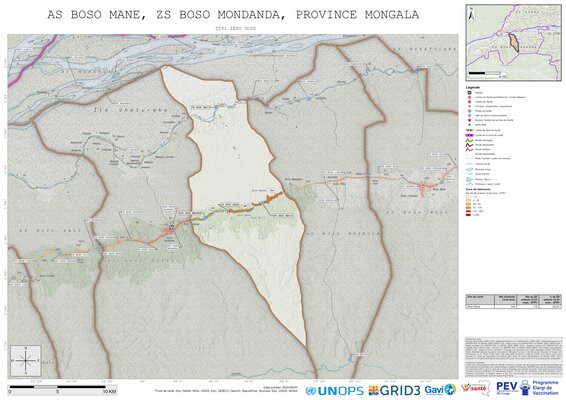
Task: Click the disclaimer text block at bottom right
Action: 513,358
